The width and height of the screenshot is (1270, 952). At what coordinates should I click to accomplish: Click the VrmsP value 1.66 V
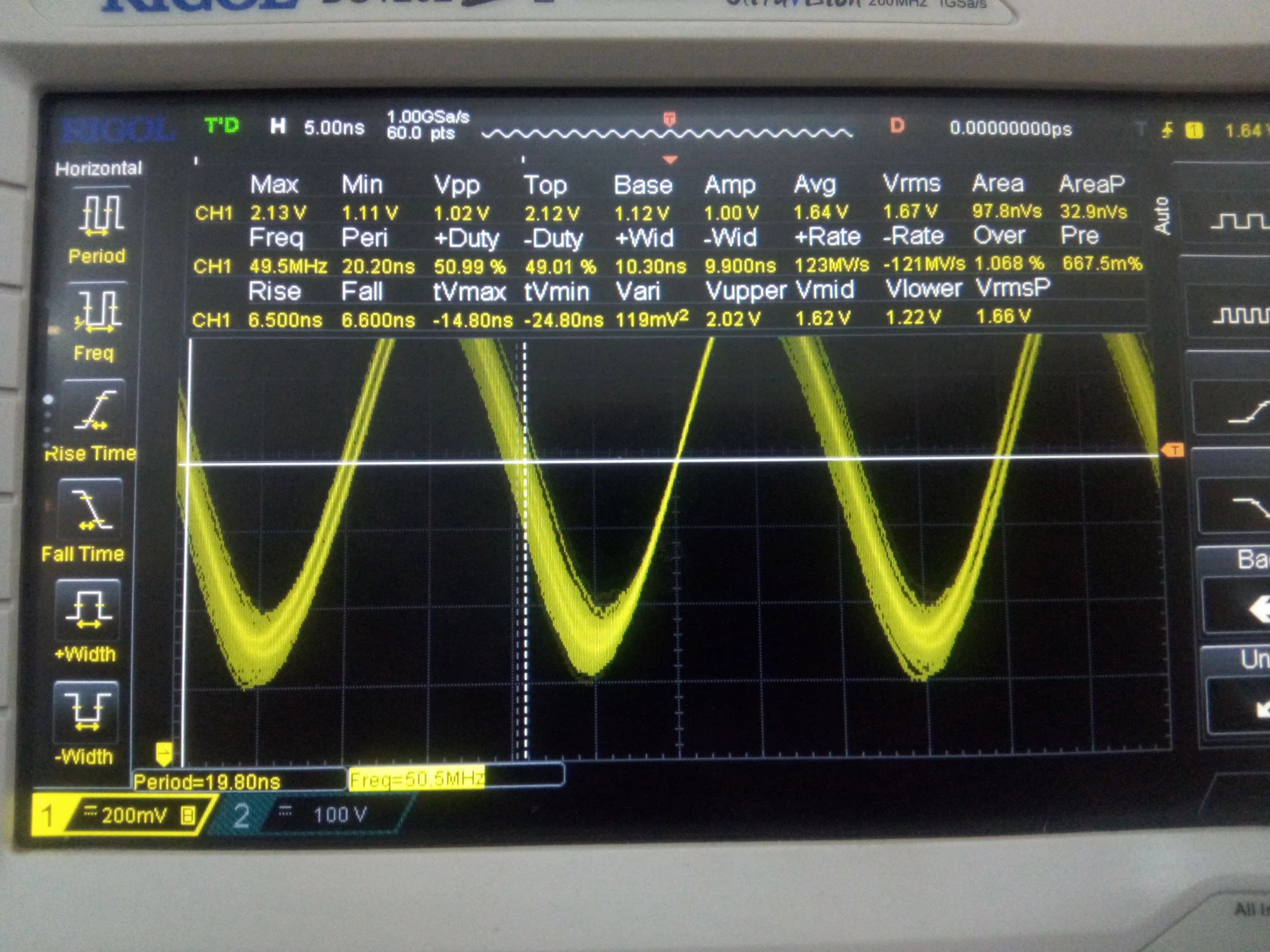pyautogui.click(x=1003, y=316)
